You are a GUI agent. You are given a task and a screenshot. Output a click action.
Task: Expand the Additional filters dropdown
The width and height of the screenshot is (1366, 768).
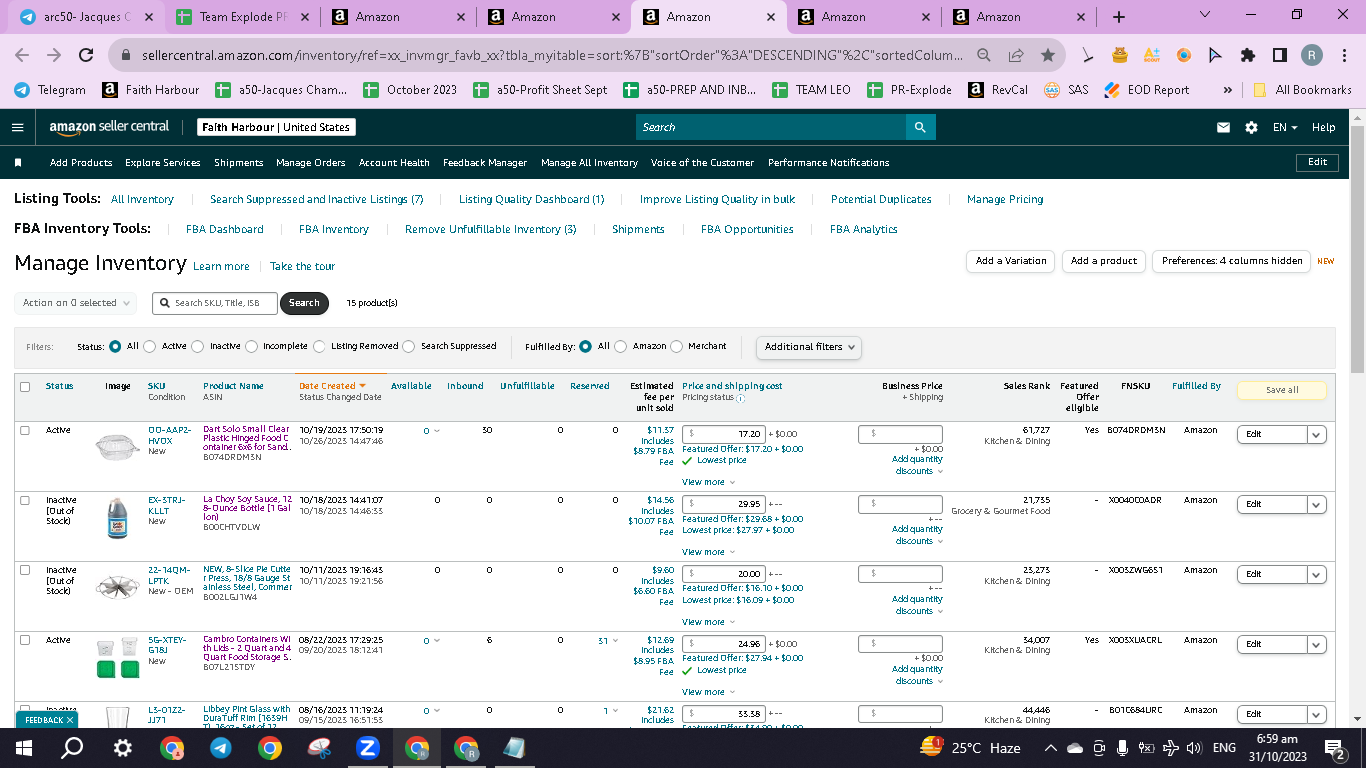[809, 347]
